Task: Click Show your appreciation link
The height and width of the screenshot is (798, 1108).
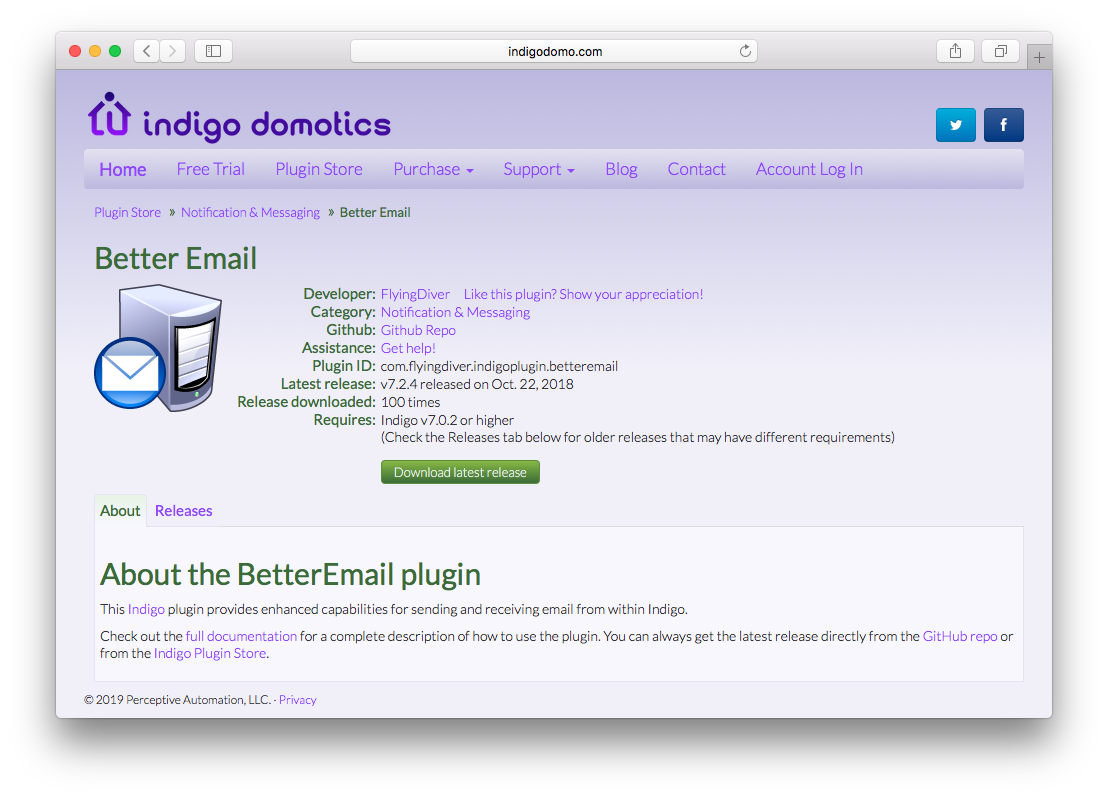Action: tap(583, 294)
